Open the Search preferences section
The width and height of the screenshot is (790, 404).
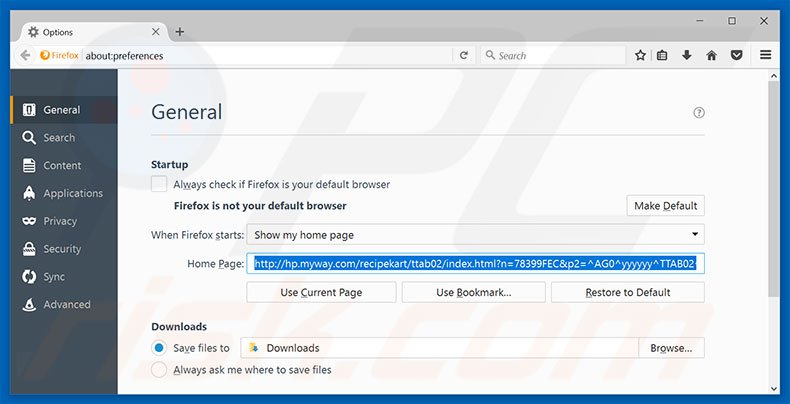(x=63, y=138)
